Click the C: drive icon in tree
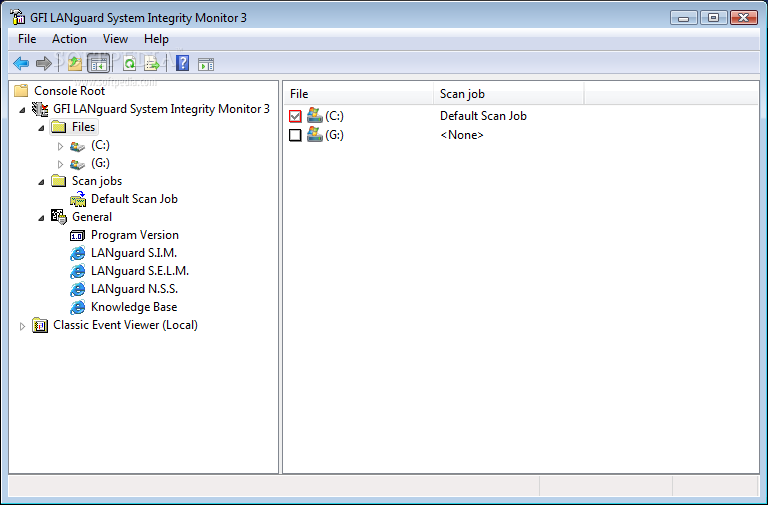The height and width of the screenshot is (505, 768). 77,146
